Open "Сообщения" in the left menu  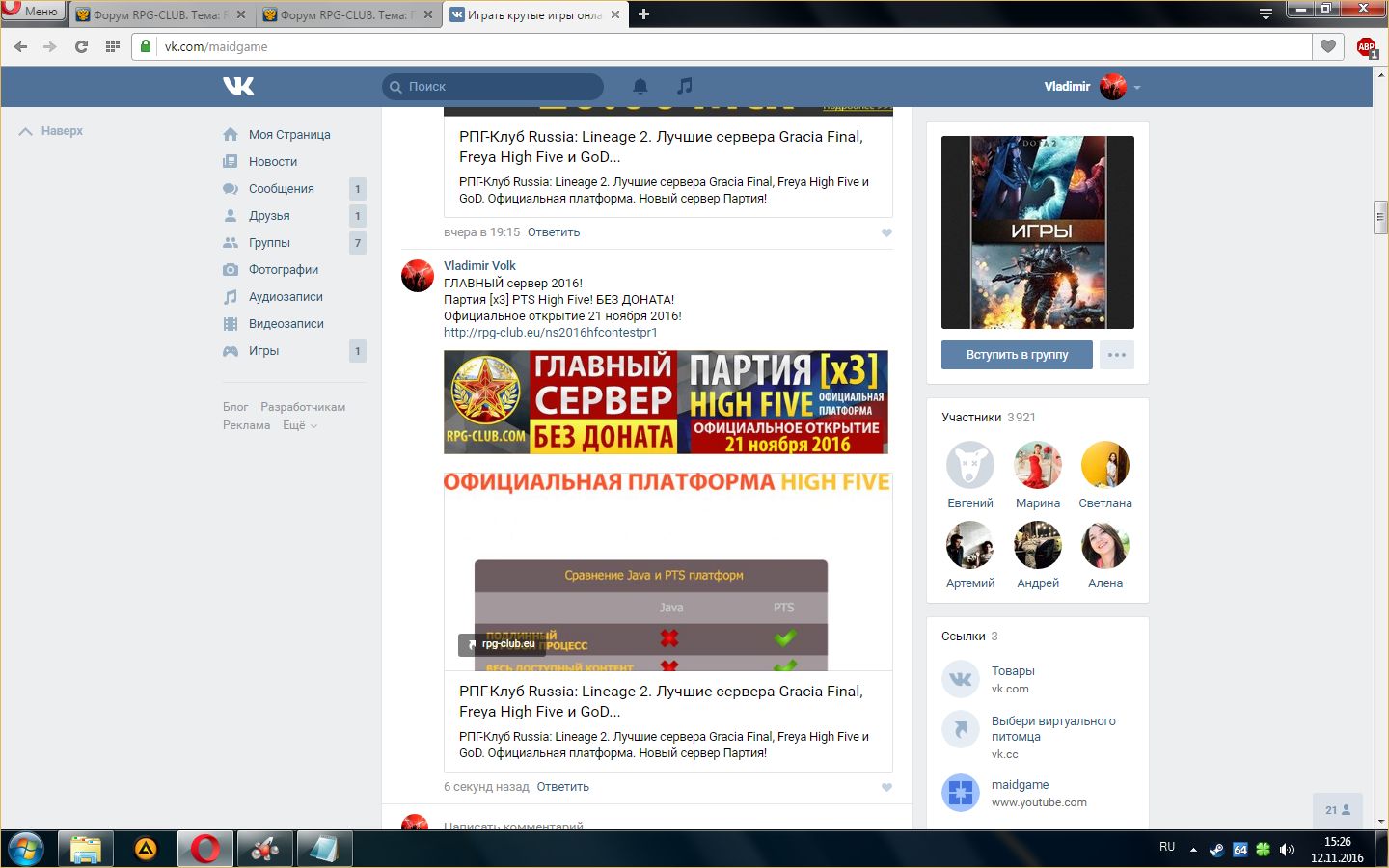point(281,189)
